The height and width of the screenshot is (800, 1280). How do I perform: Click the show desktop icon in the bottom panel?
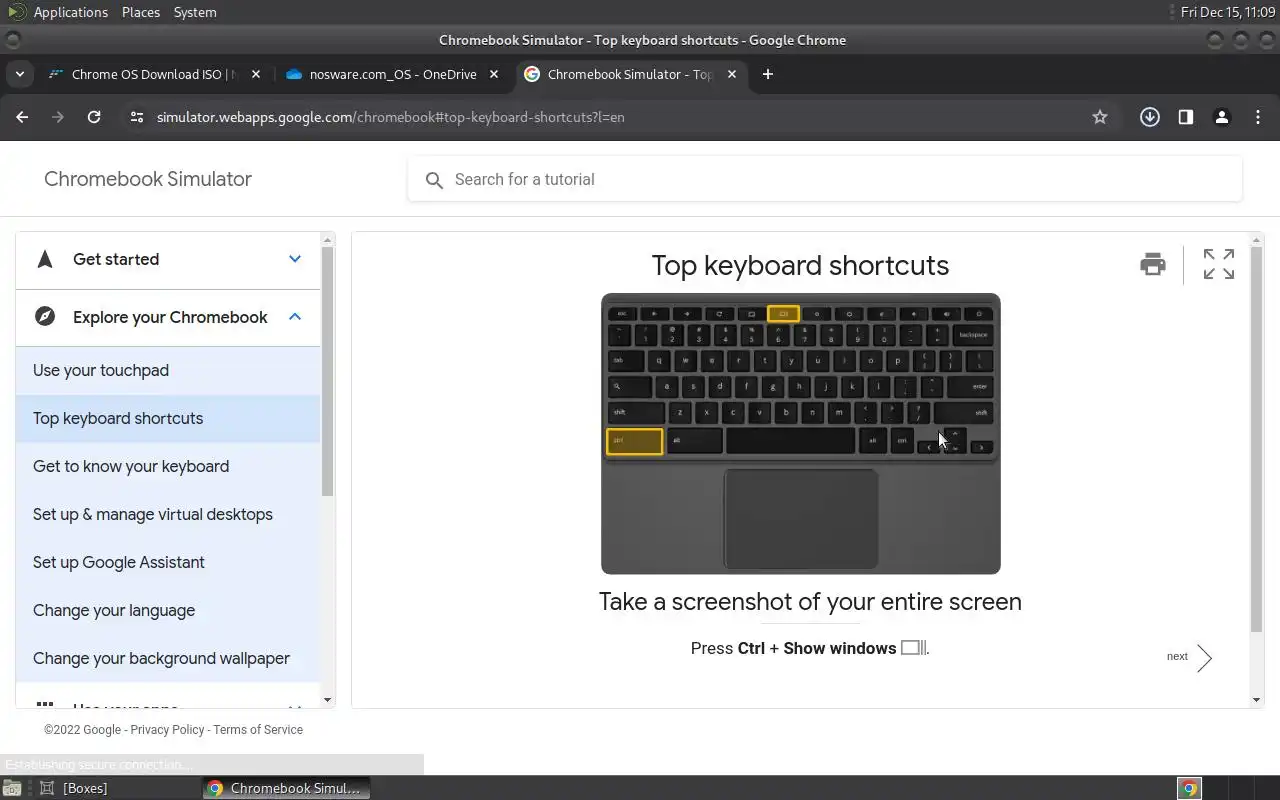(11, 788)
